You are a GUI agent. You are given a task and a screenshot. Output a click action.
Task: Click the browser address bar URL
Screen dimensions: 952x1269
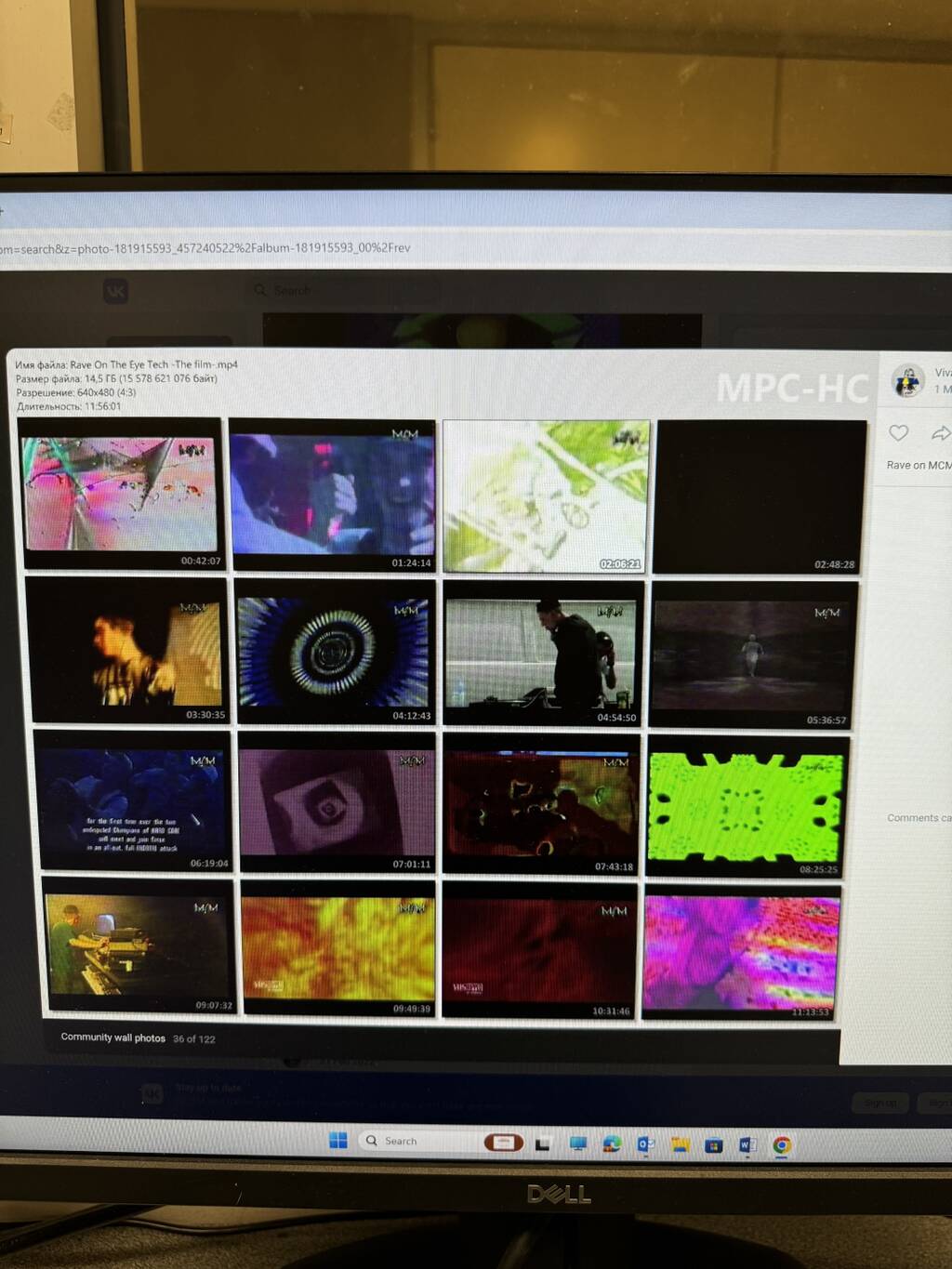click(205, 249)
